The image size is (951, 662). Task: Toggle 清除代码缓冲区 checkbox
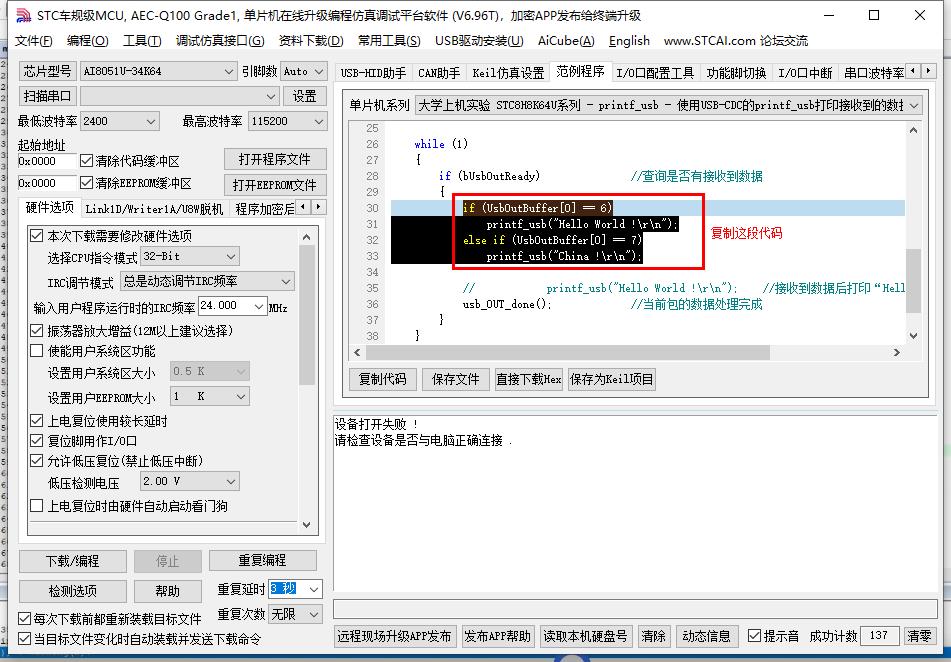pyautogui.click(x=86, y=159)
